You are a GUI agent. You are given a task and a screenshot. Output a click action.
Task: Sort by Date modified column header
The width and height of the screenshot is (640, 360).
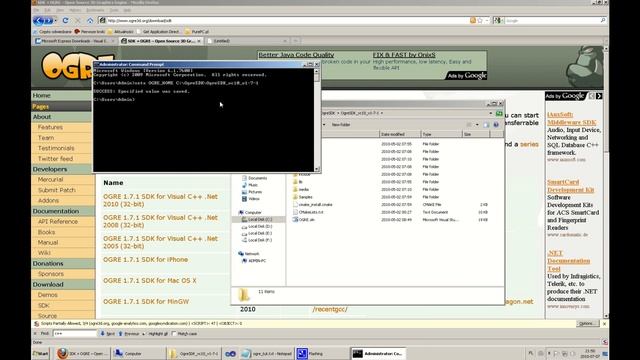coord(400,134)
